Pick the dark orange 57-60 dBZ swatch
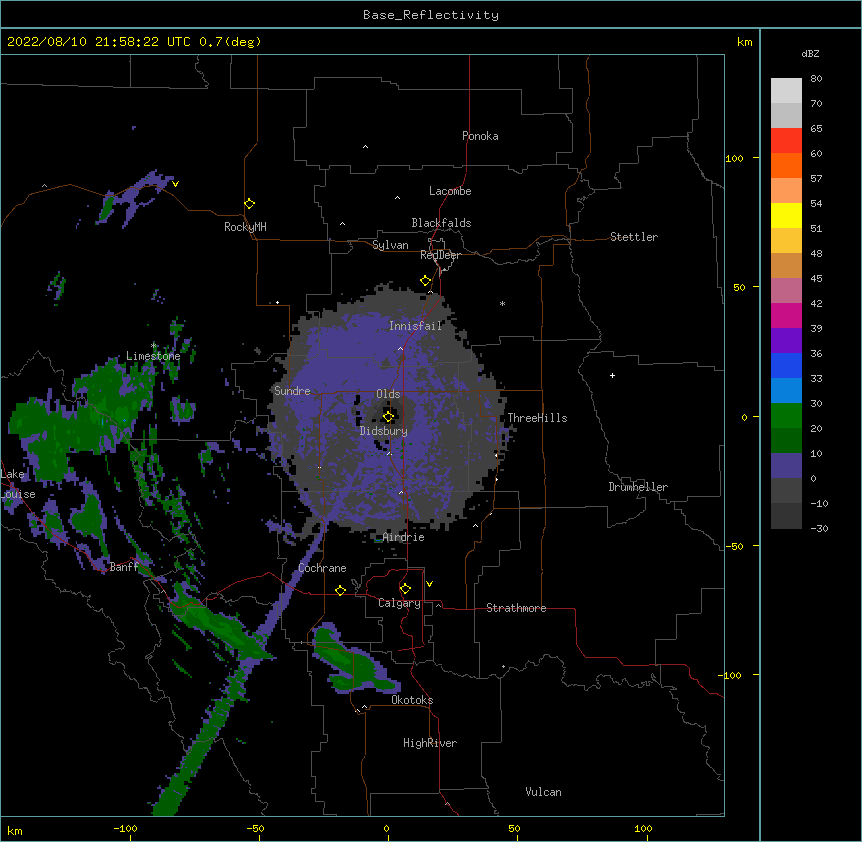This screenshot has width=862, height=842. tap(786, 165)
